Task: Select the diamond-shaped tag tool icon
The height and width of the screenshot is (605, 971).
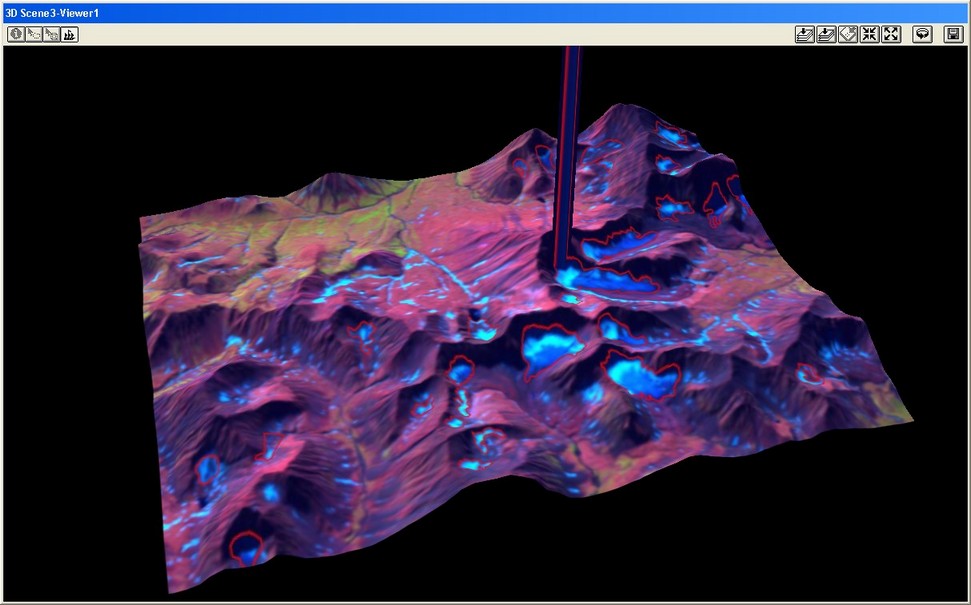Action: [x=848, y=34]
